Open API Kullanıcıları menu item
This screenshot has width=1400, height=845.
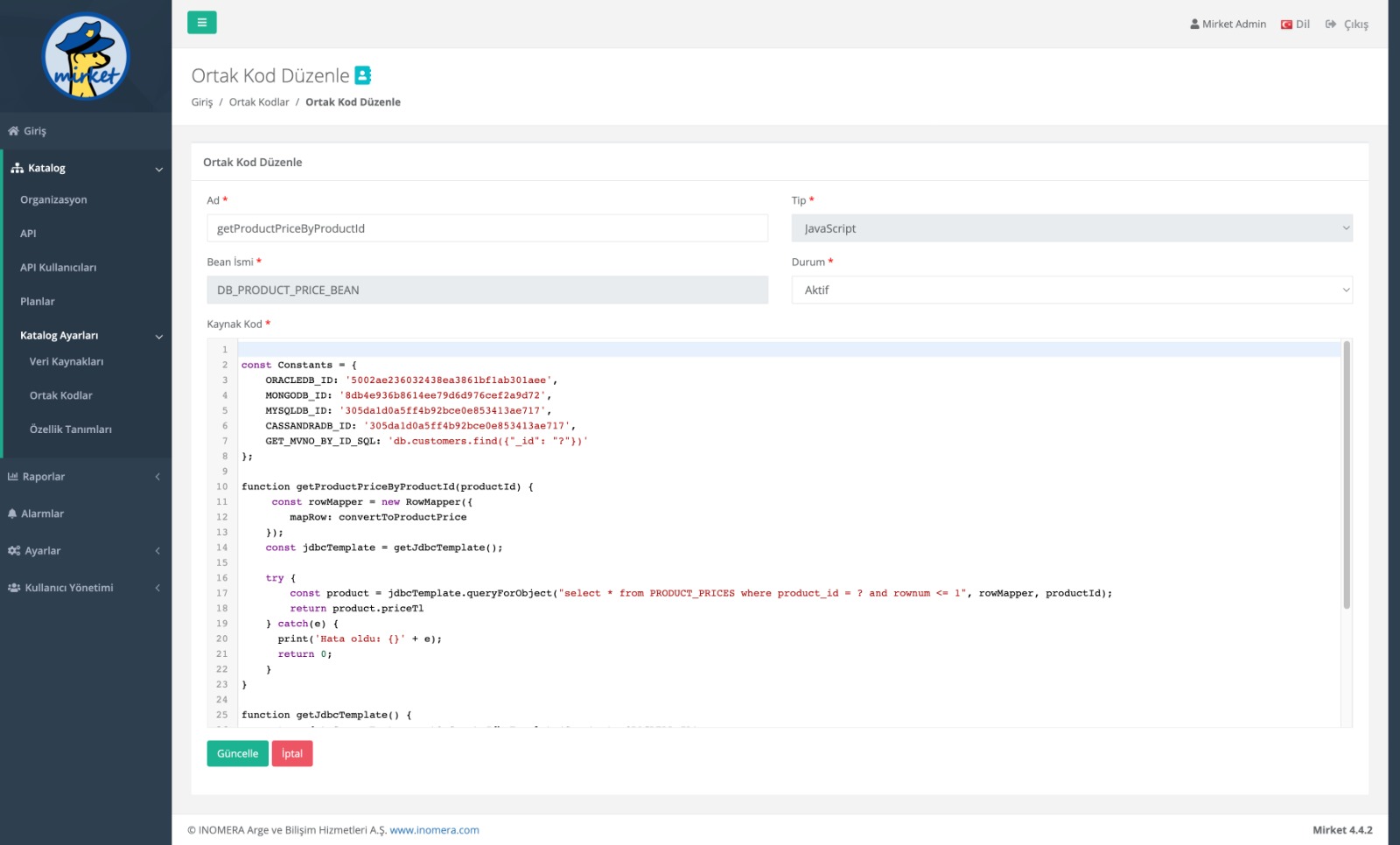pyautogui.click(x=58, y=268)
